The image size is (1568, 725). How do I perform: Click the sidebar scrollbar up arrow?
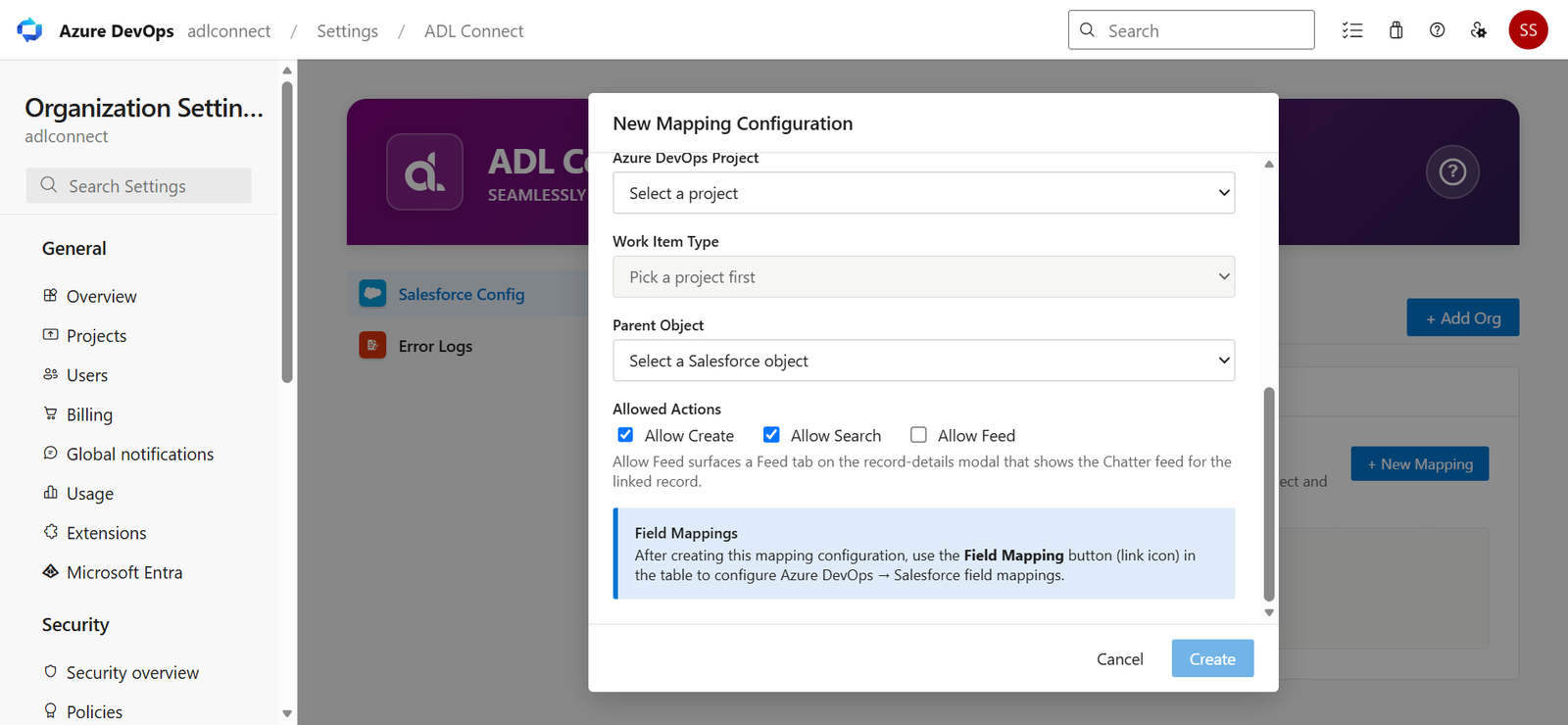(287, 71)
